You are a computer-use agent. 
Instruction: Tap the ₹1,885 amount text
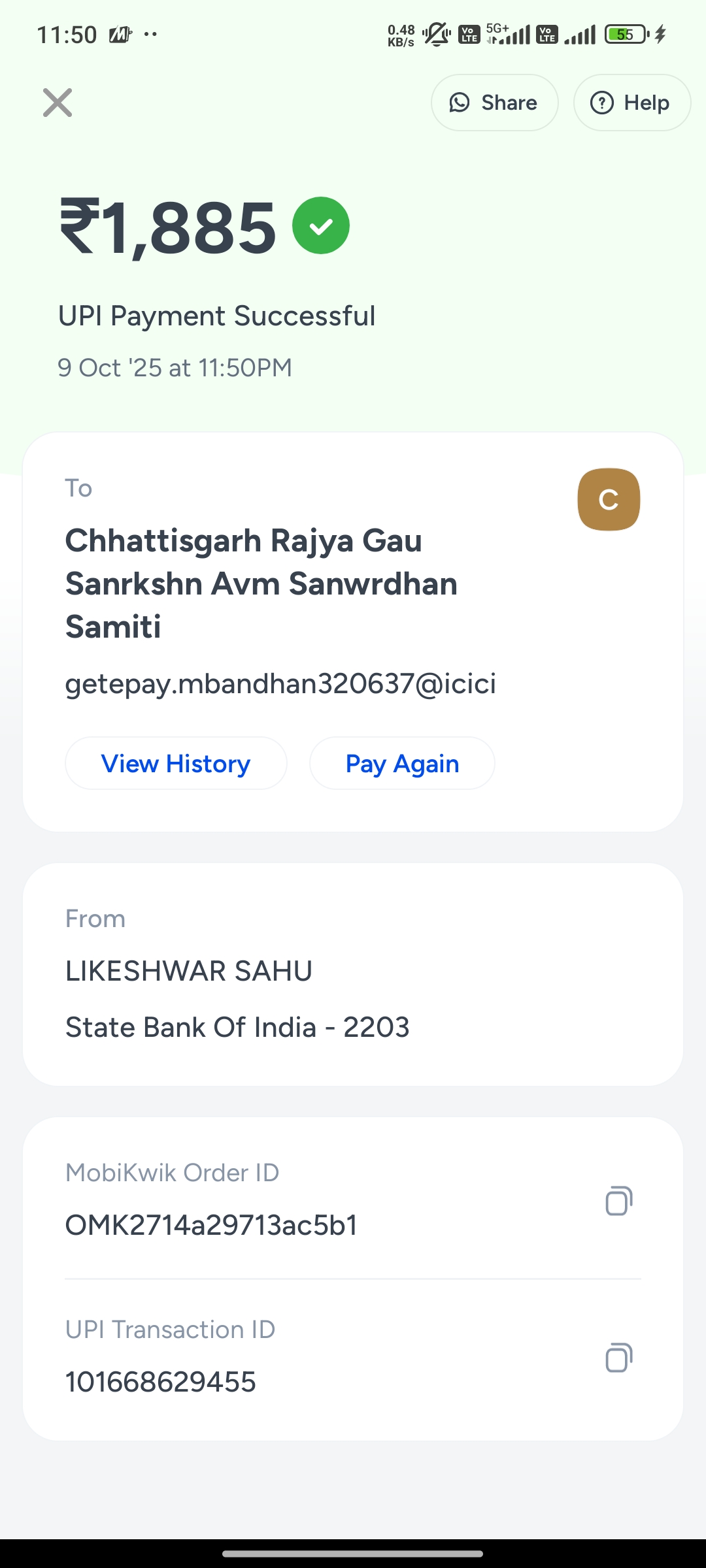(x=169, y=227)
